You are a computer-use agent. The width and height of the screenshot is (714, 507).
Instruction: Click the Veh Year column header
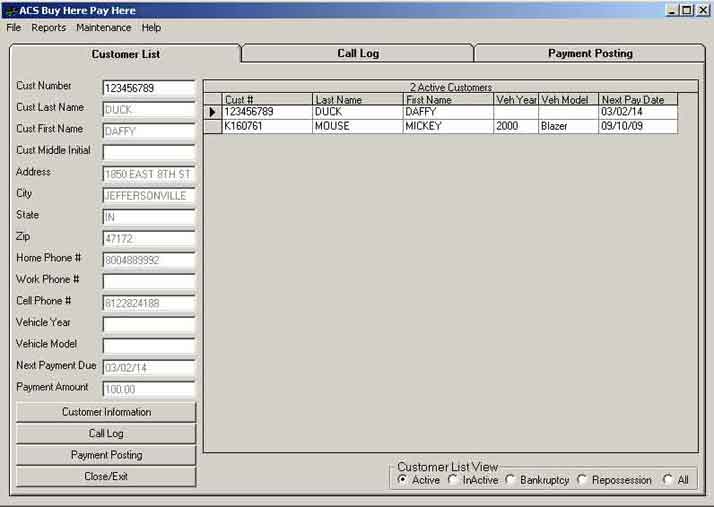tap(516, 99)
